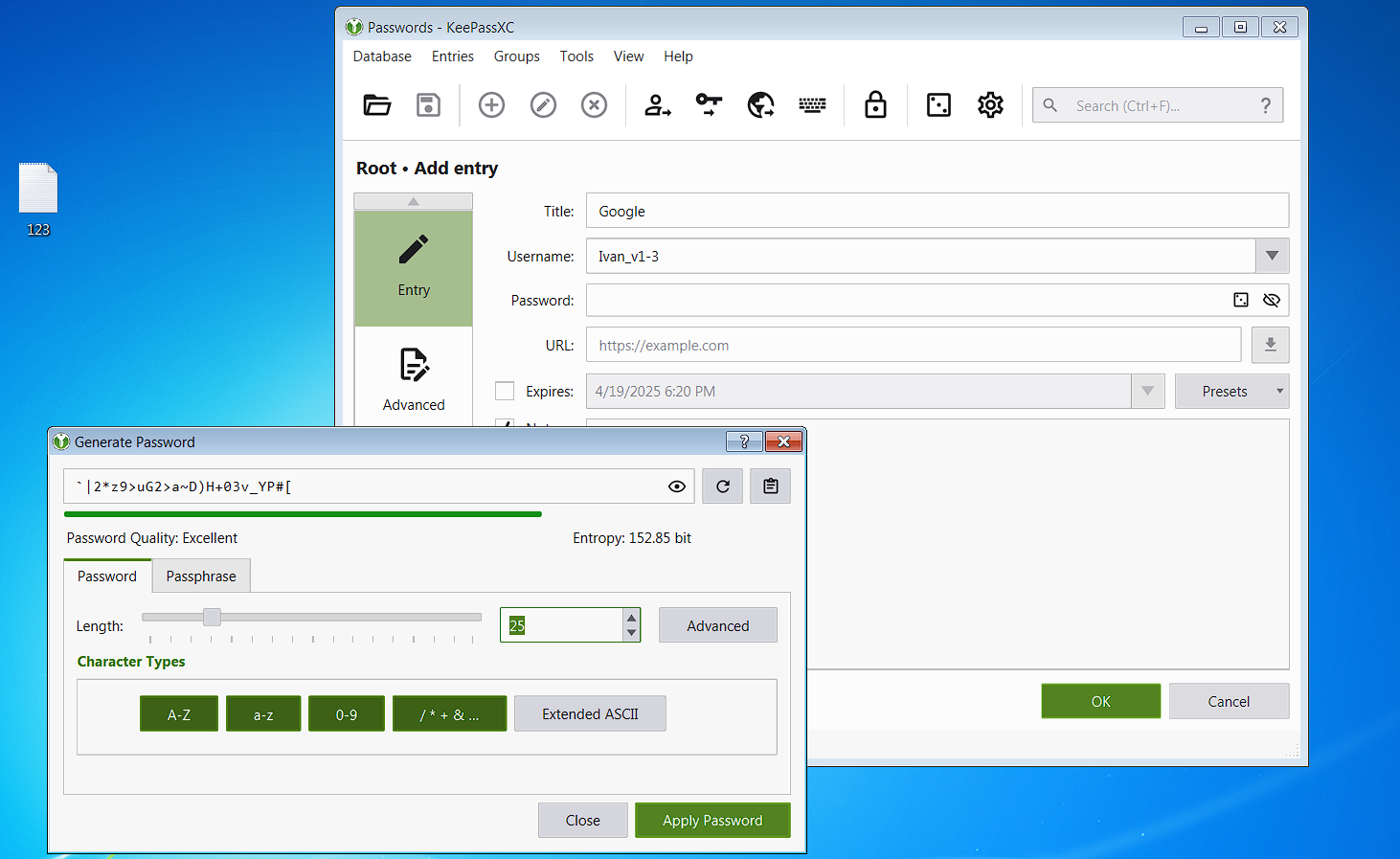
Task: Reveal the generated password with the eye icon
Action: [x=677, y=486]
